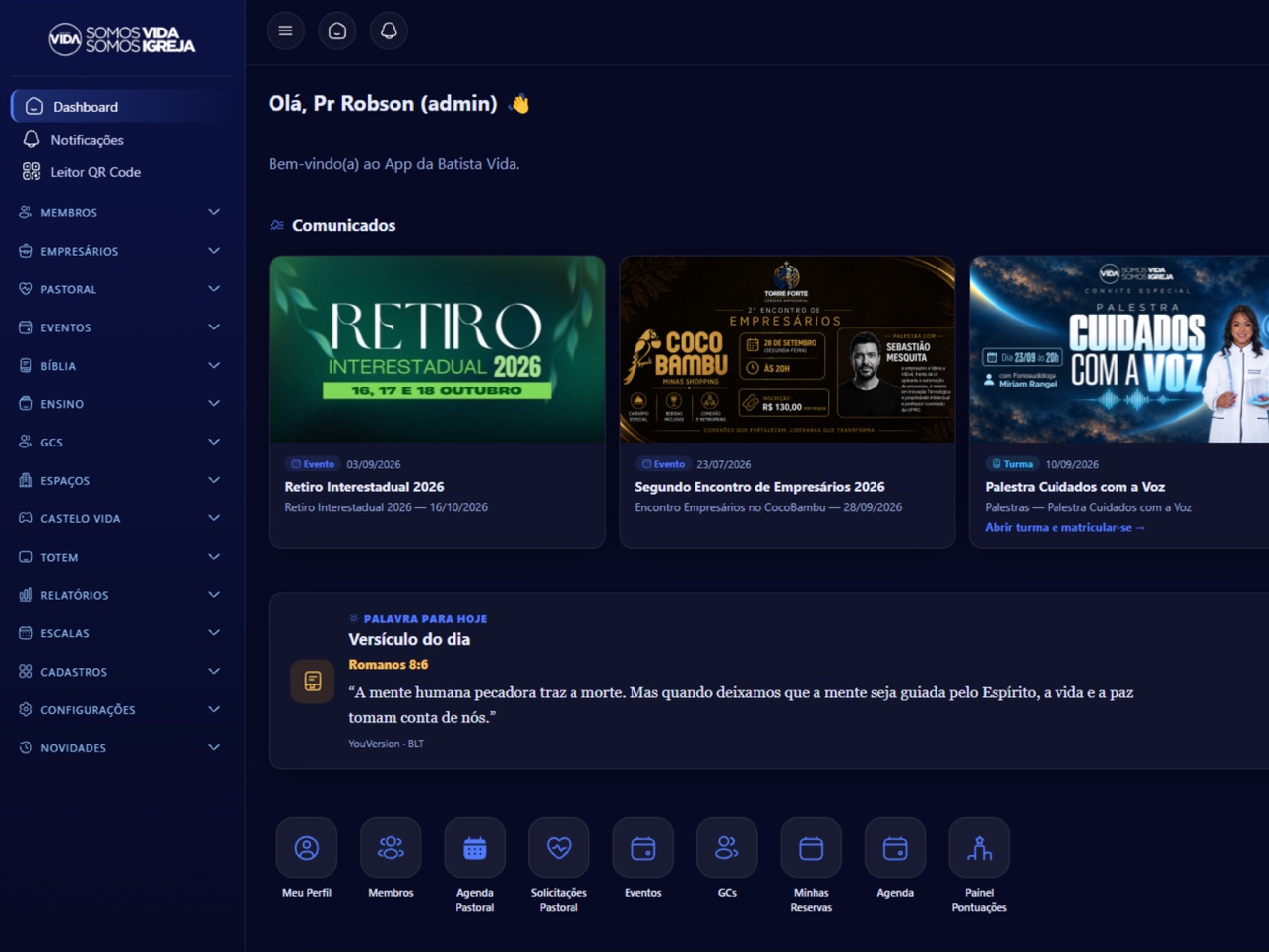The height and width of the screenshot is (952, 1269).
Task: Expand the Relatórios sidebar section
Action: point(120,595)
